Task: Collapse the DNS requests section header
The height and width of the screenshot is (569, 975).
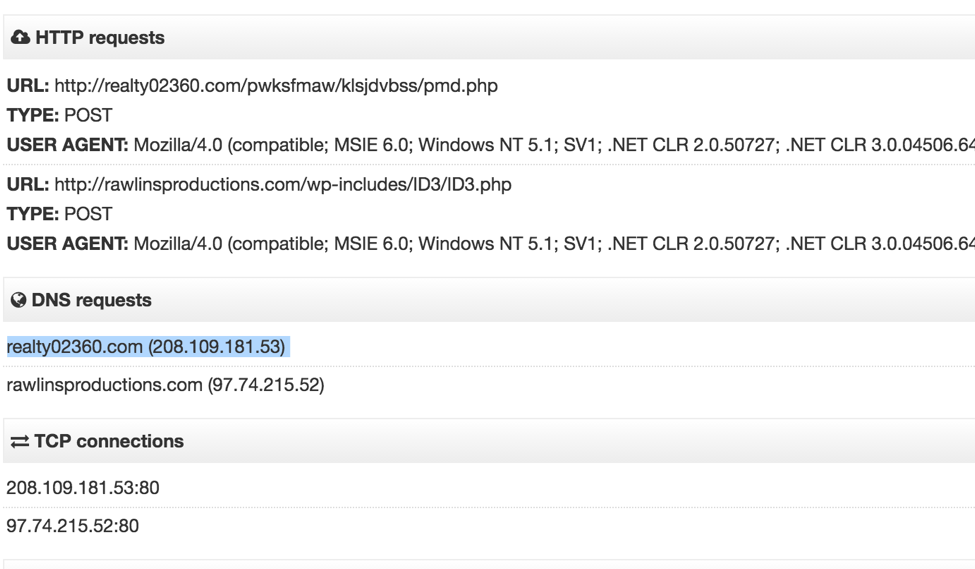Action: (x=489, y=300)
